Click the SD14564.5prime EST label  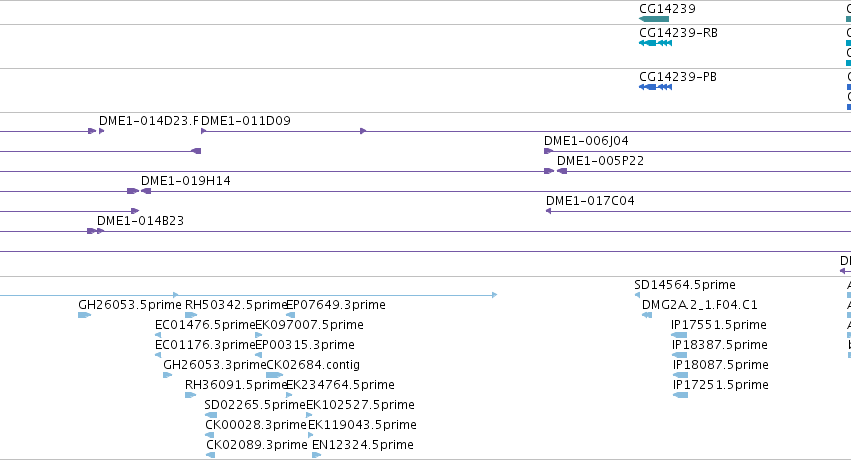(x=685, y=285)
